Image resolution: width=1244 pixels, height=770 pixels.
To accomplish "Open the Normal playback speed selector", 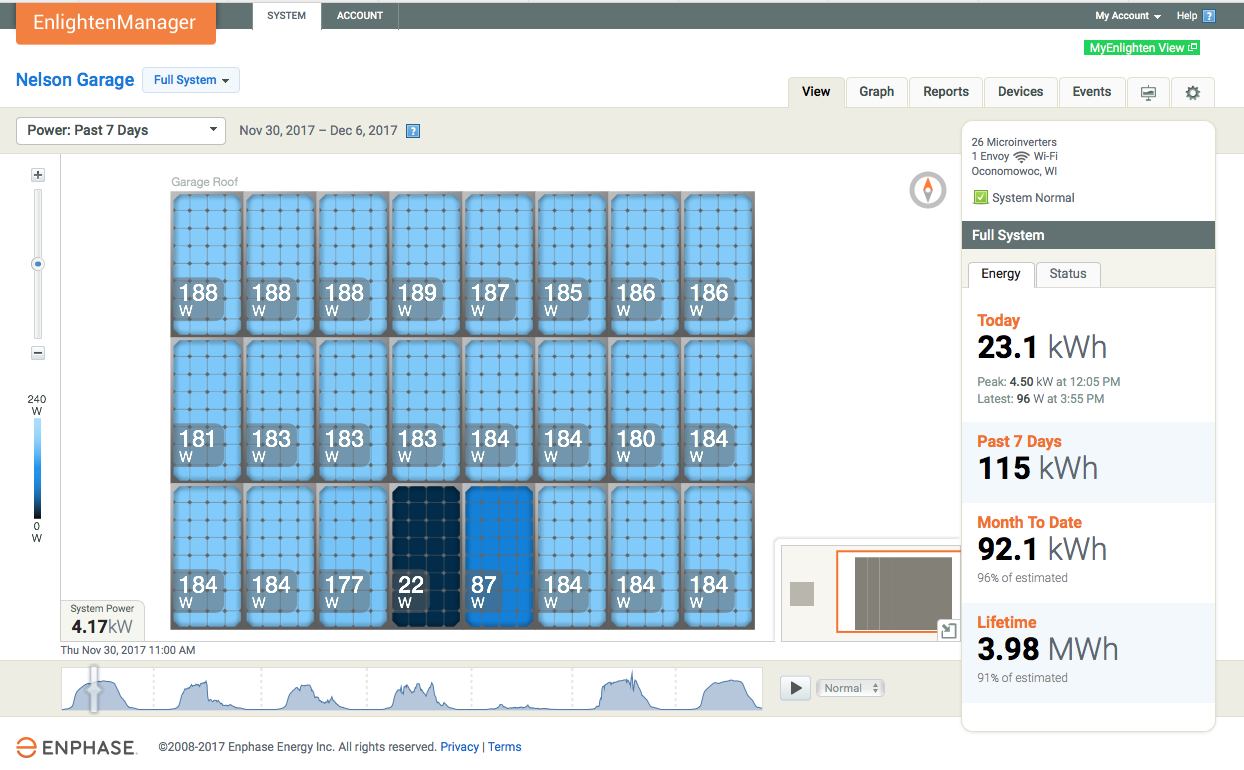I will point(850,688).
